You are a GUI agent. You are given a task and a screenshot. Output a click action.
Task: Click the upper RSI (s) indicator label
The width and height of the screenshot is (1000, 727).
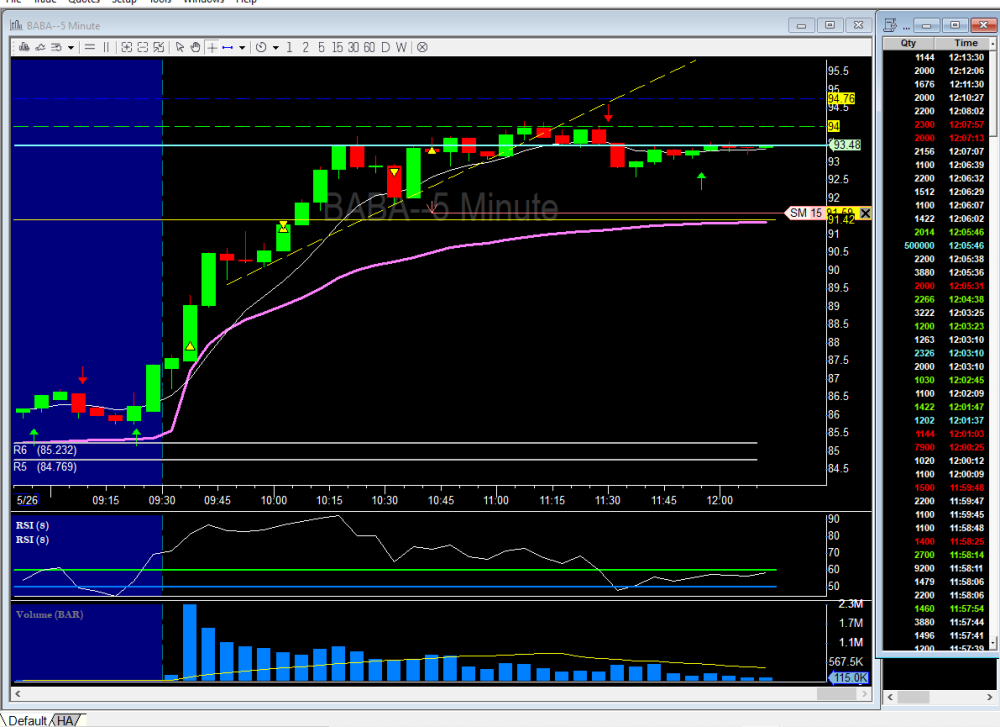click(32, 525)
